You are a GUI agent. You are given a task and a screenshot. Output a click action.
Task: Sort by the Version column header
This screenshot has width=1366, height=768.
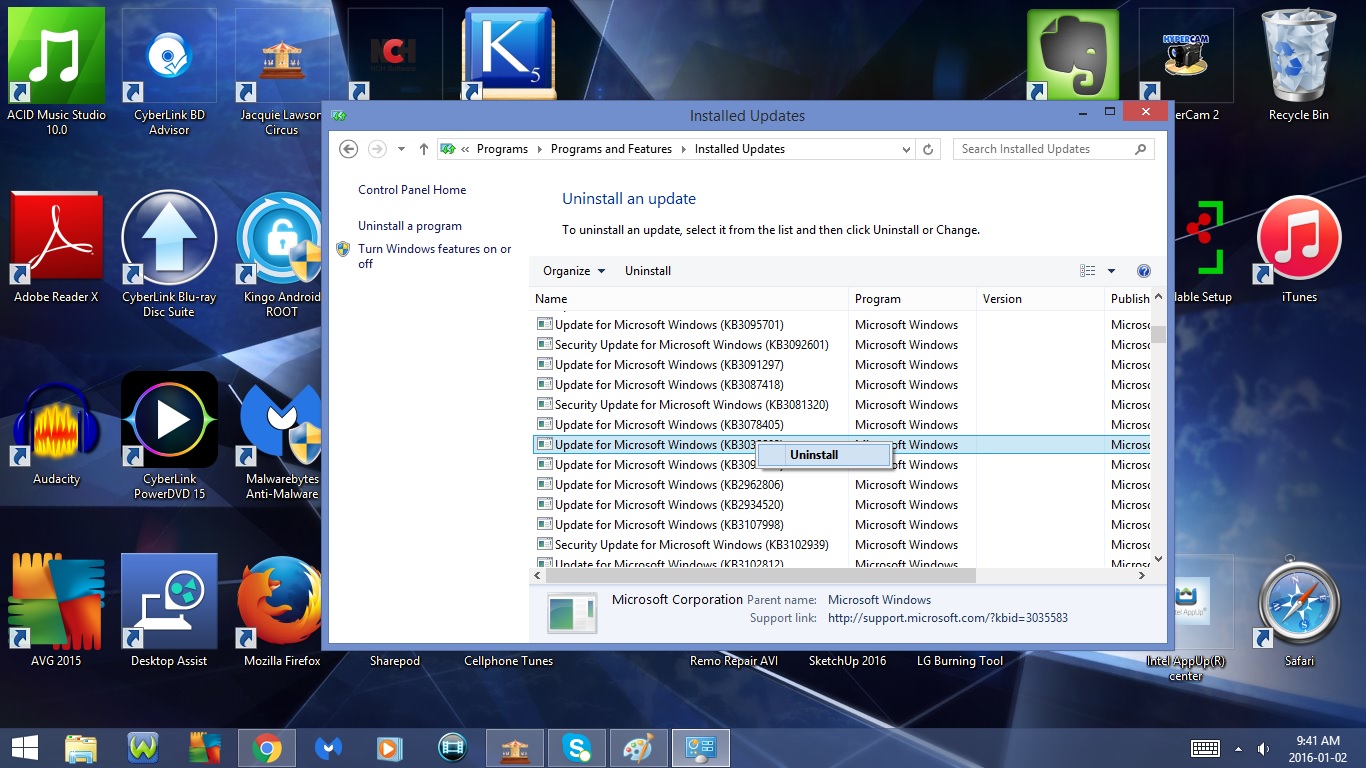(x=1040, y=299)
